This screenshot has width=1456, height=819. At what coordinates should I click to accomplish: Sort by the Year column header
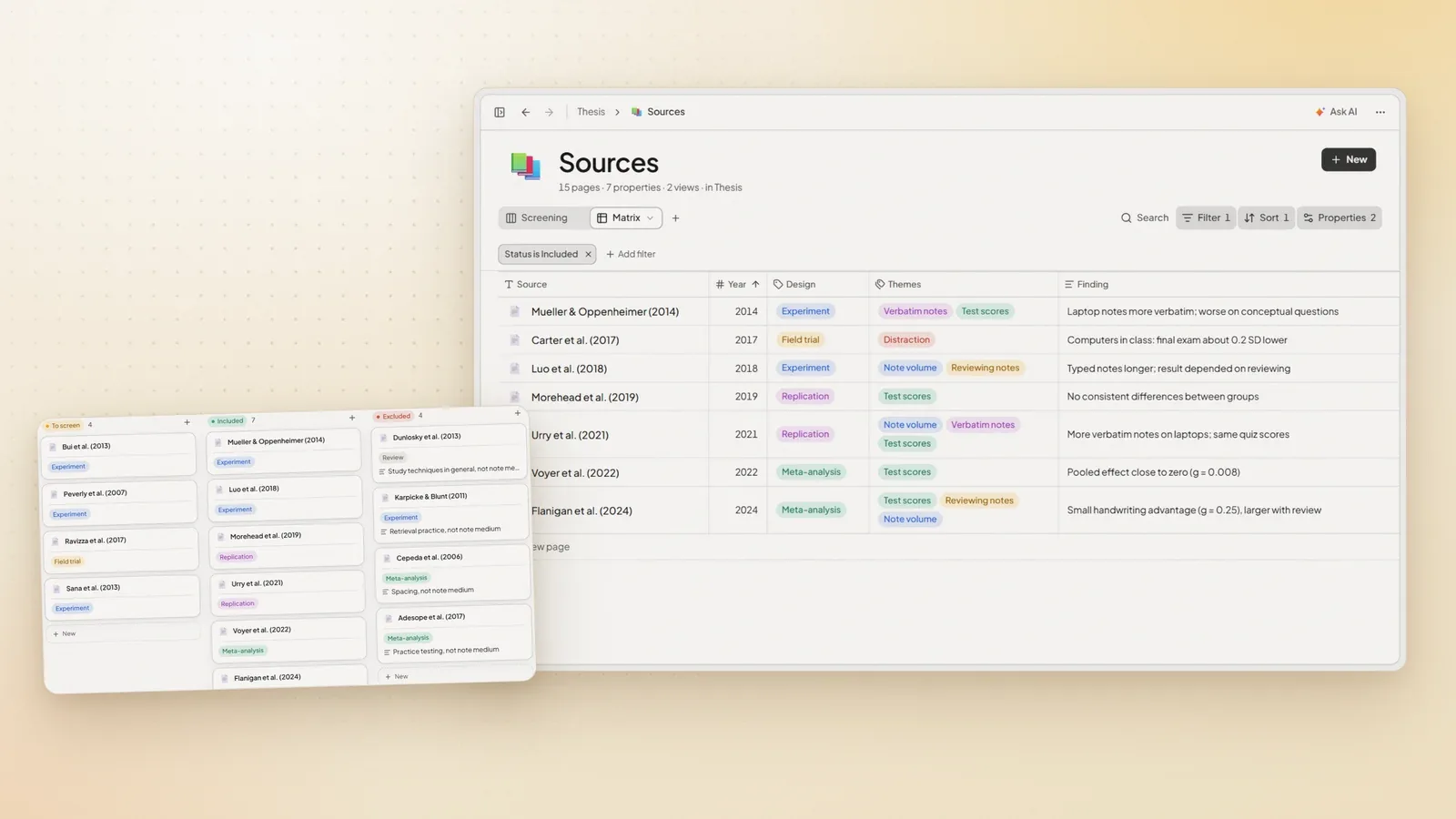pyautogui.click(x=737, y=285)
